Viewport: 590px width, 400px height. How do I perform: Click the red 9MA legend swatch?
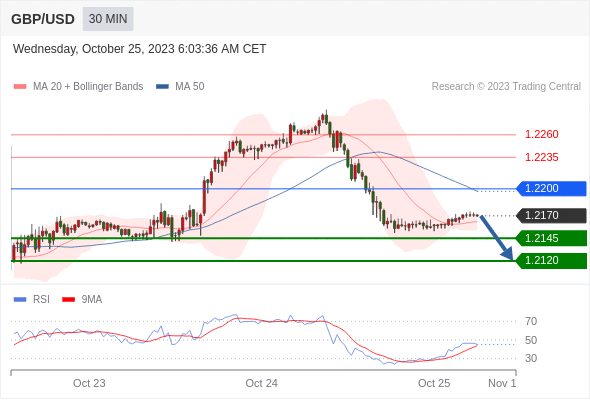[68, 300]
